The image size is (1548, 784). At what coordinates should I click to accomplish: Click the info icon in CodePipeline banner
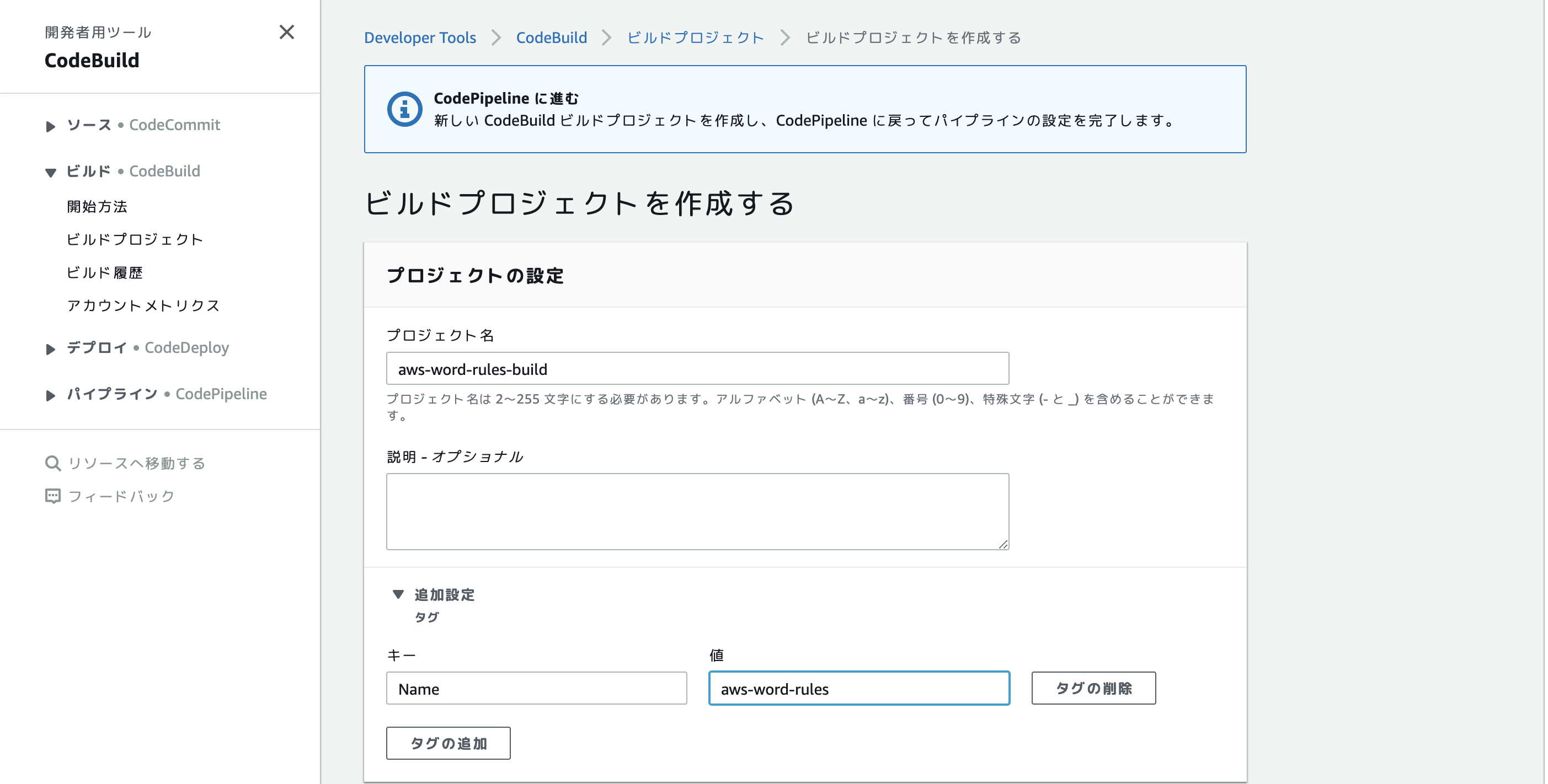[x=404, y=109]
